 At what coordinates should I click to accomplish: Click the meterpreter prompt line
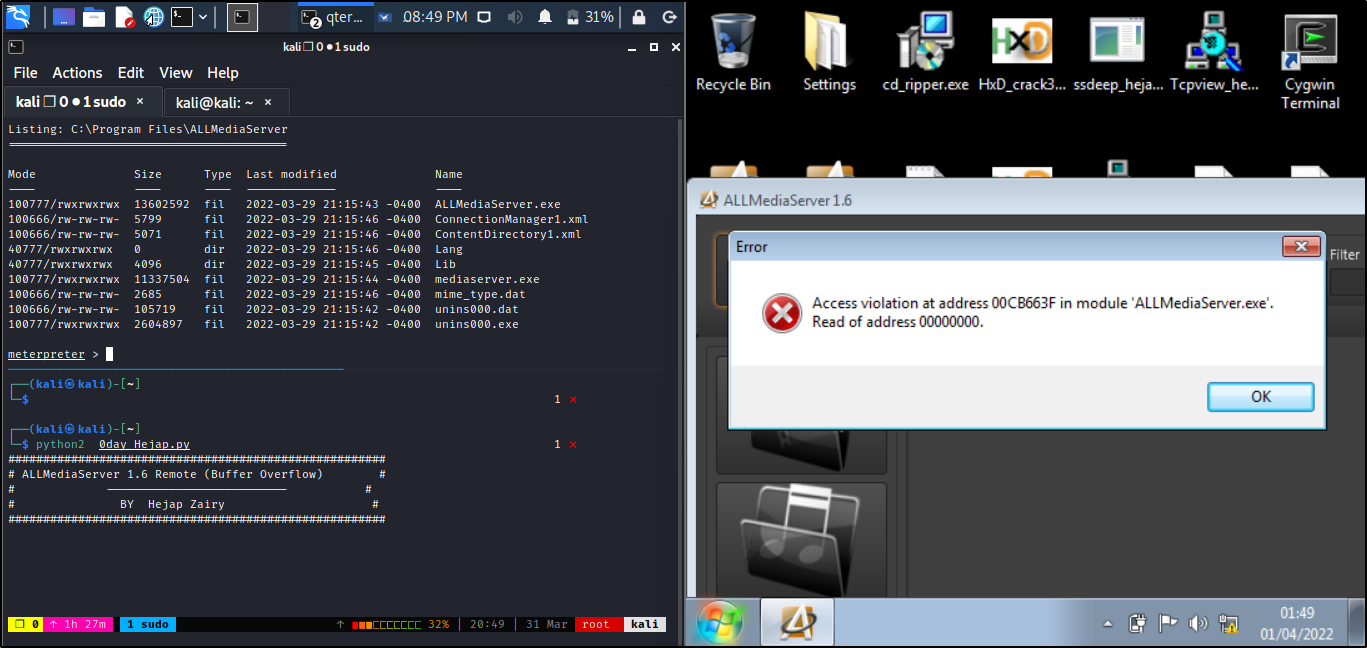pos(60,354)
